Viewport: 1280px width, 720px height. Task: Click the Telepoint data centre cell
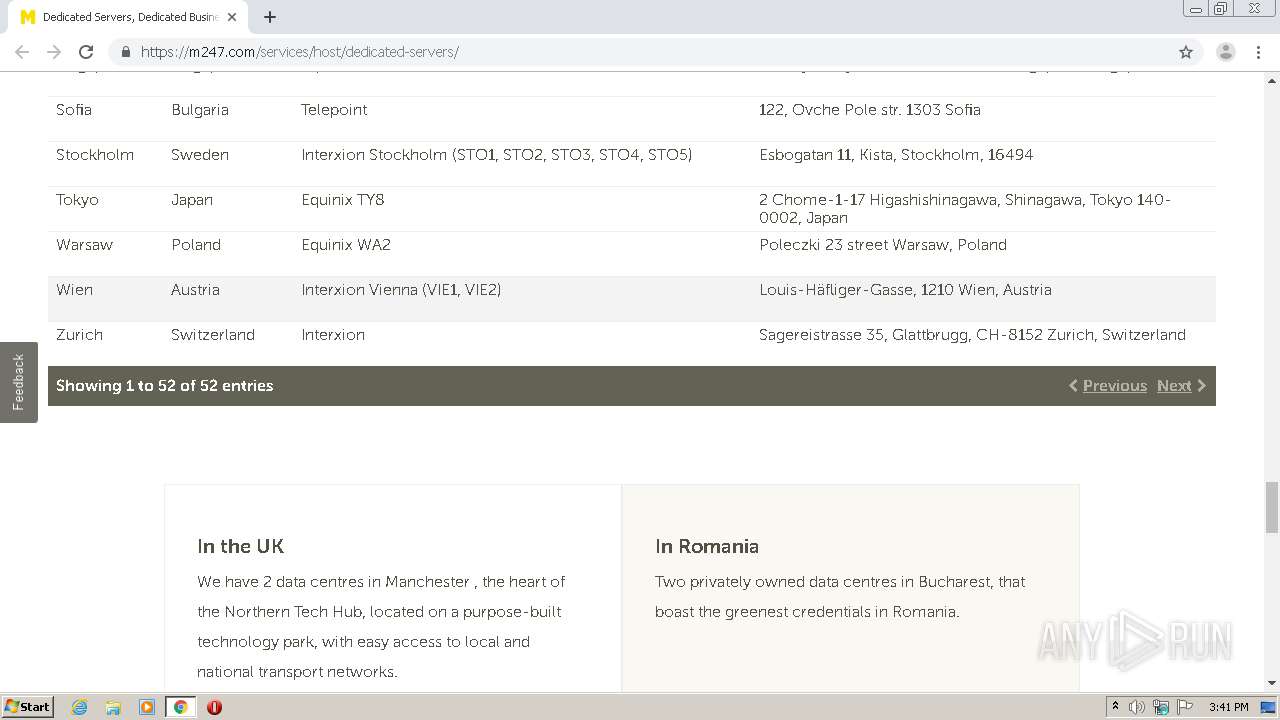tap(334, 110)
